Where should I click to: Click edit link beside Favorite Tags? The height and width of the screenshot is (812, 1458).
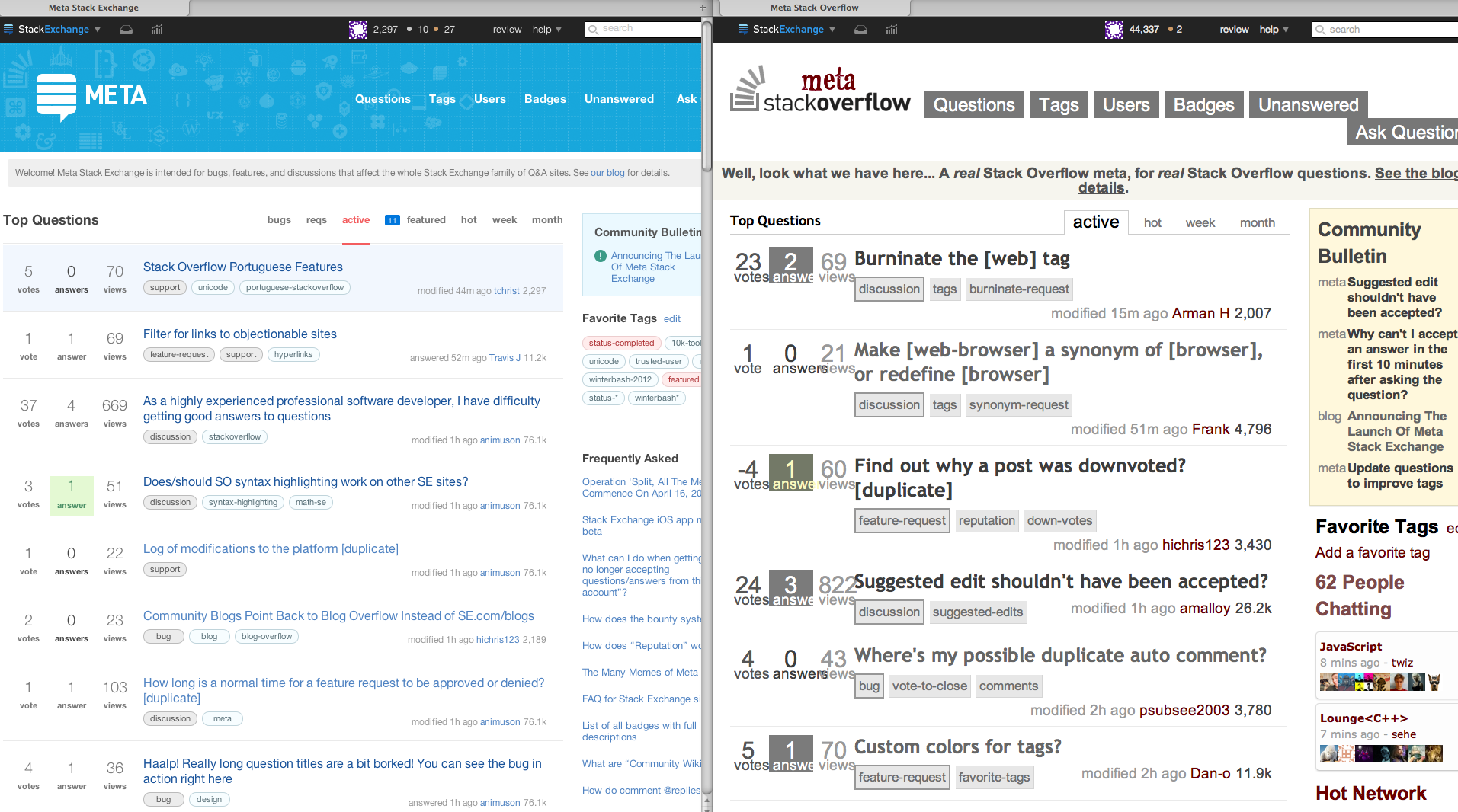pos(671,319)
